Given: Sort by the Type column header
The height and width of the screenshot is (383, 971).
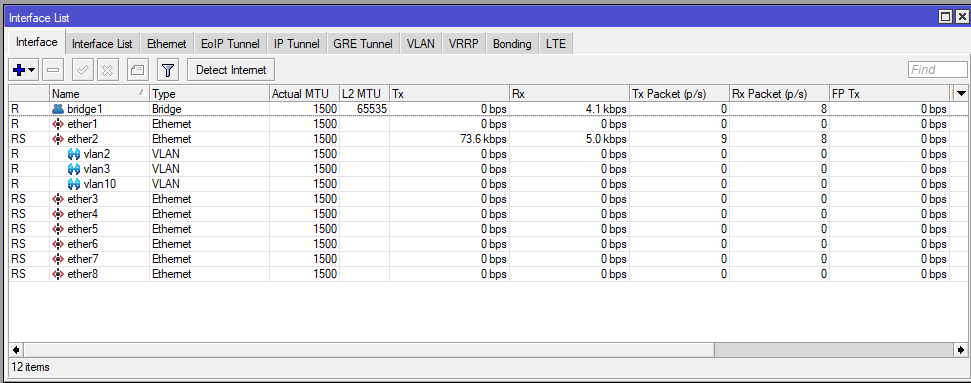Looking at the screenshot, I should [x=209, y=94].
